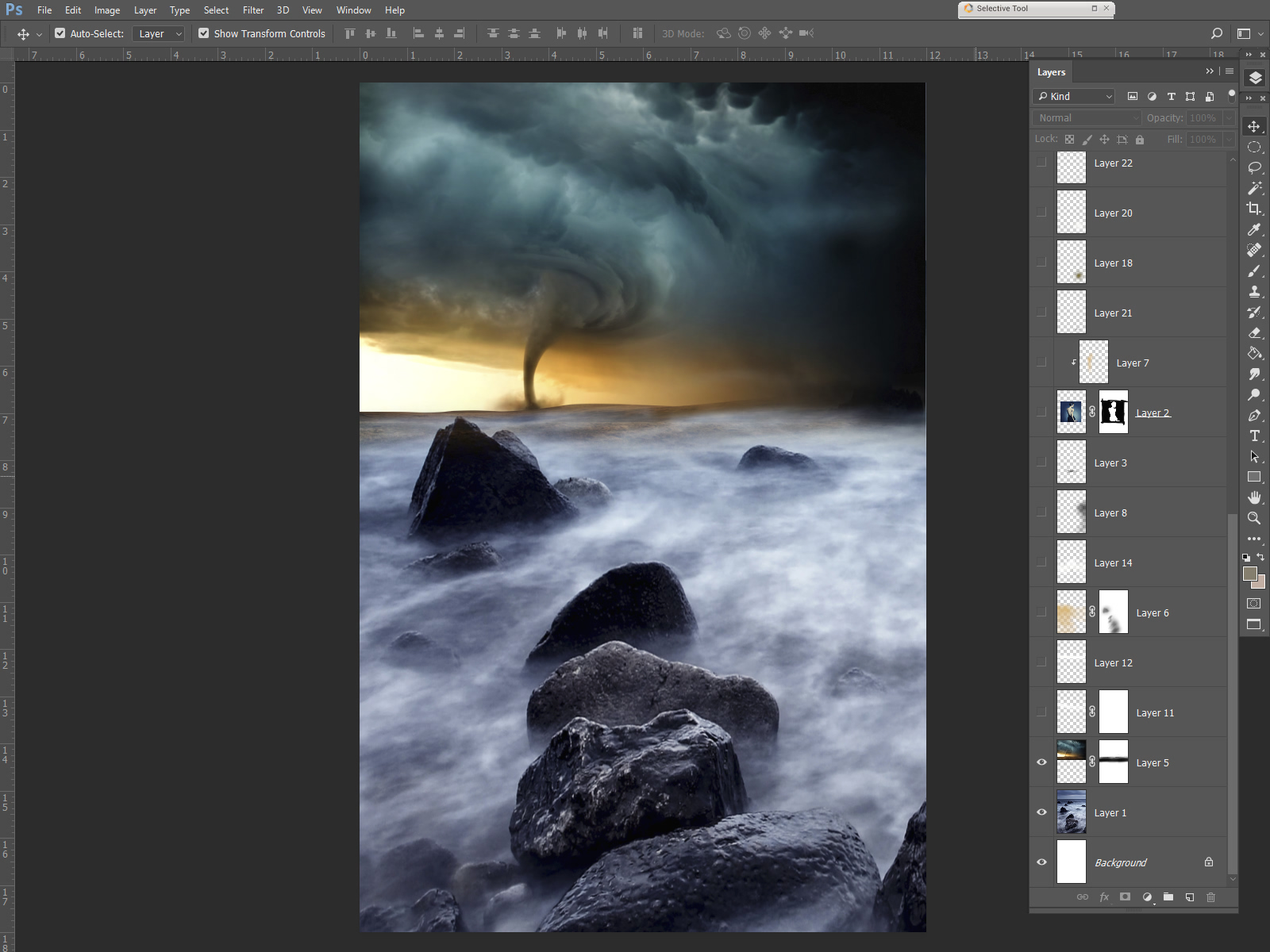Activate the Horizontal Type tool
This screenshot has height=952, width=1270.
pyautogui.click(x=1254, y=436)
